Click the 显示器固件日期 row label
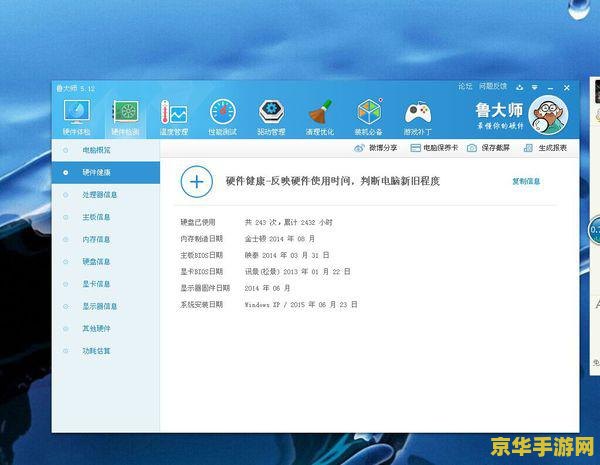Screen dimensions: 600x465 [x=205, y=288]
